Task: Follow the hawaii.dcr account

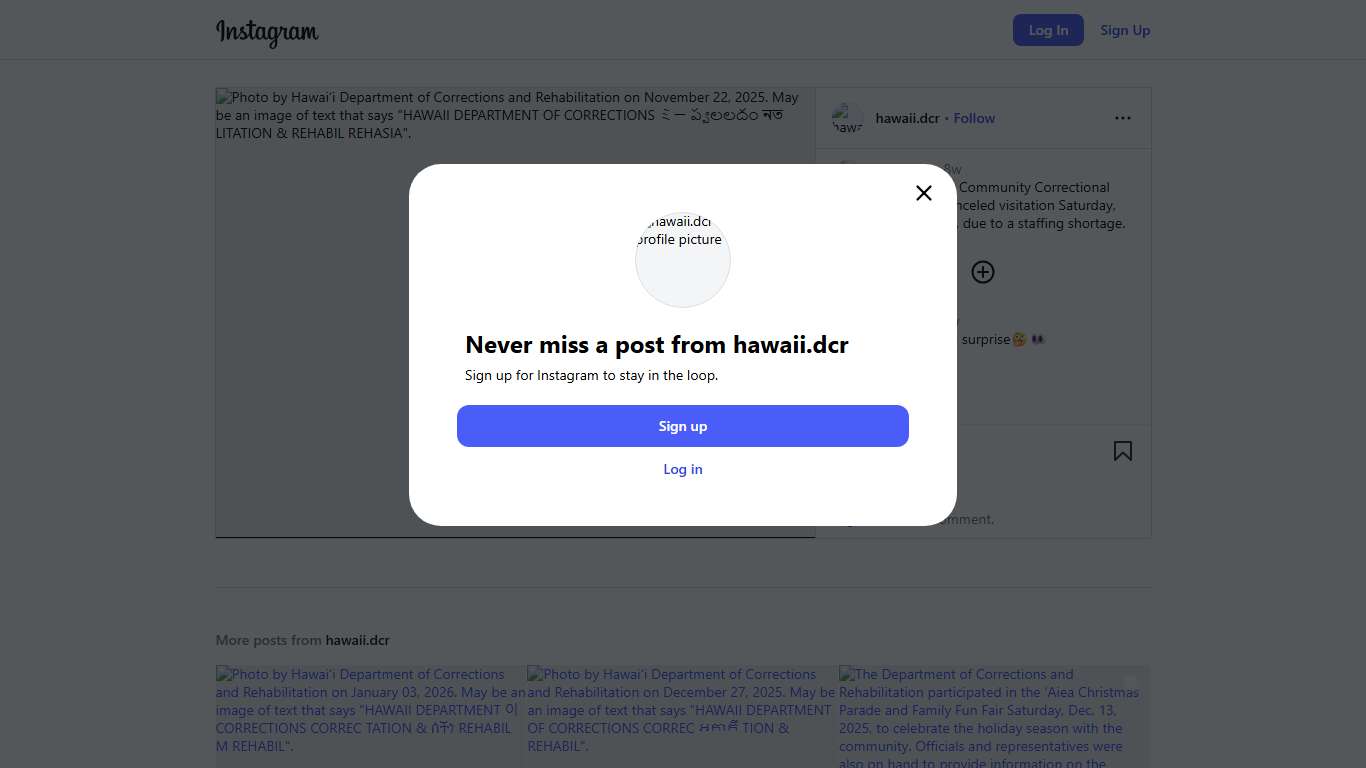Action: pos(974,118)
